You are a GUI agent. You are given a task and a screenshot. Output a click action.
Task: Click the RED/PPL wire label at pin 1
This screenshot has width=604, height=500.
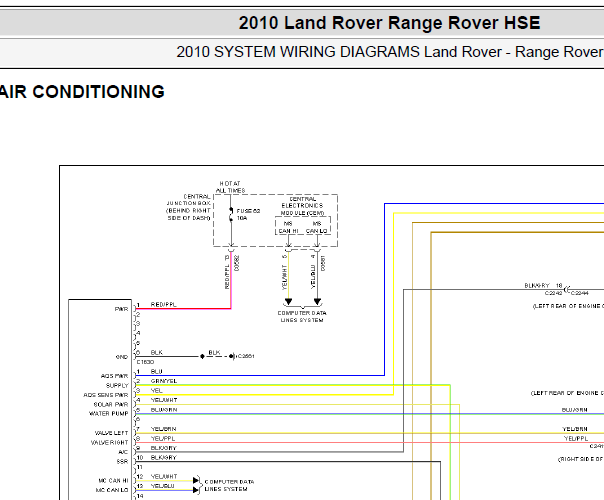164,304
